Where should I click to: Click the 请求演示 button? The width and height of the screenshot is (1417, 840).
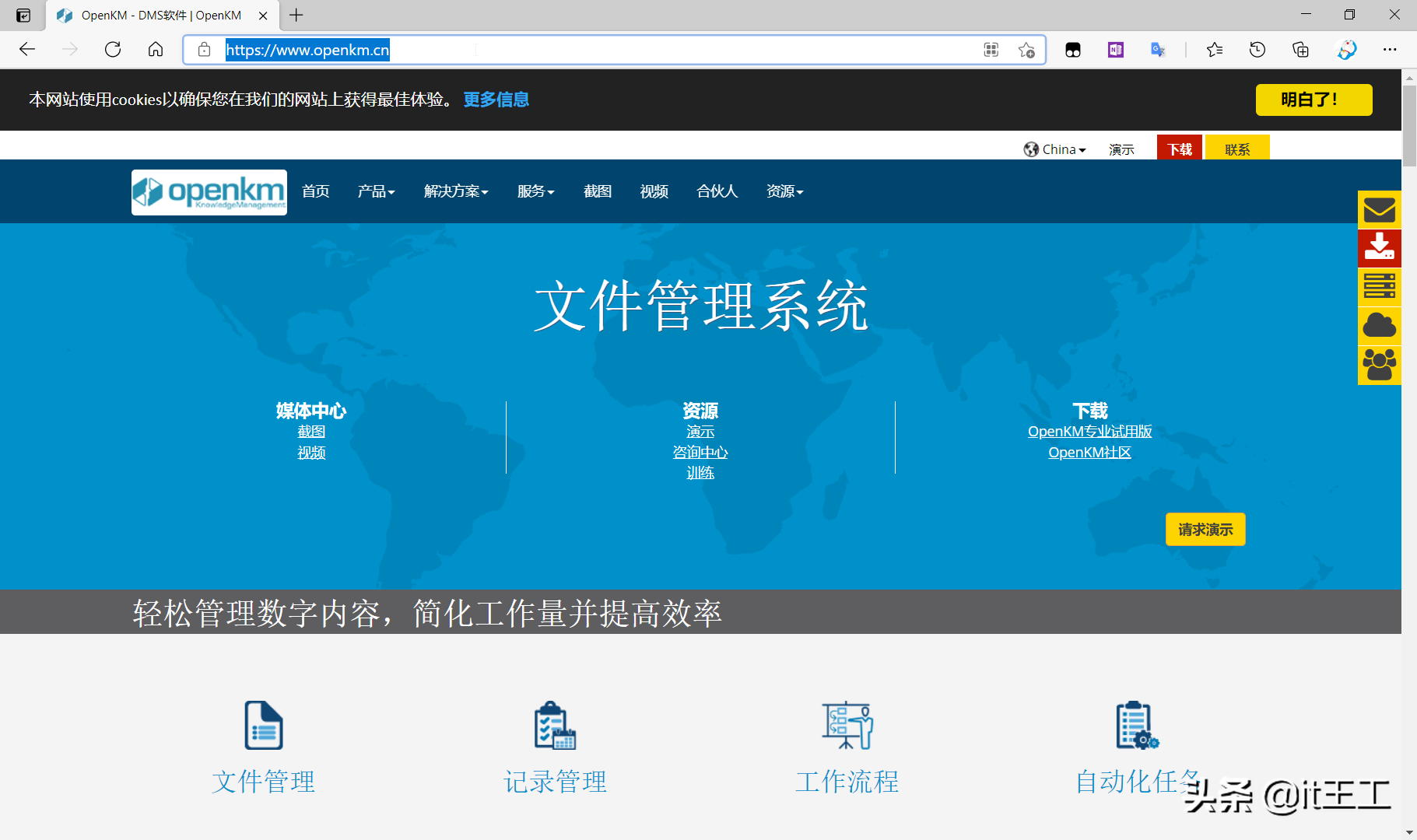[1205, 530]
